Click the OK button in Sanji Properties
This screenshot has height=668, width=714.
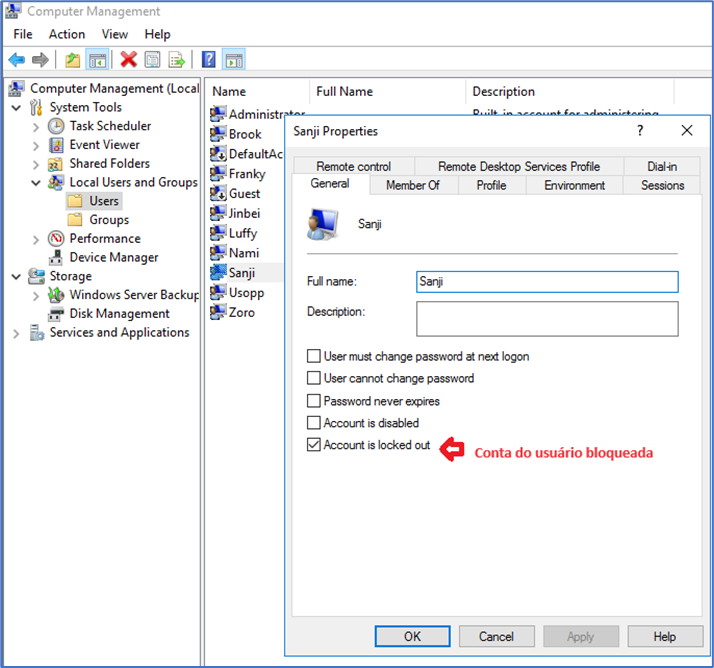pyautogui.click(x=412, y=636)
